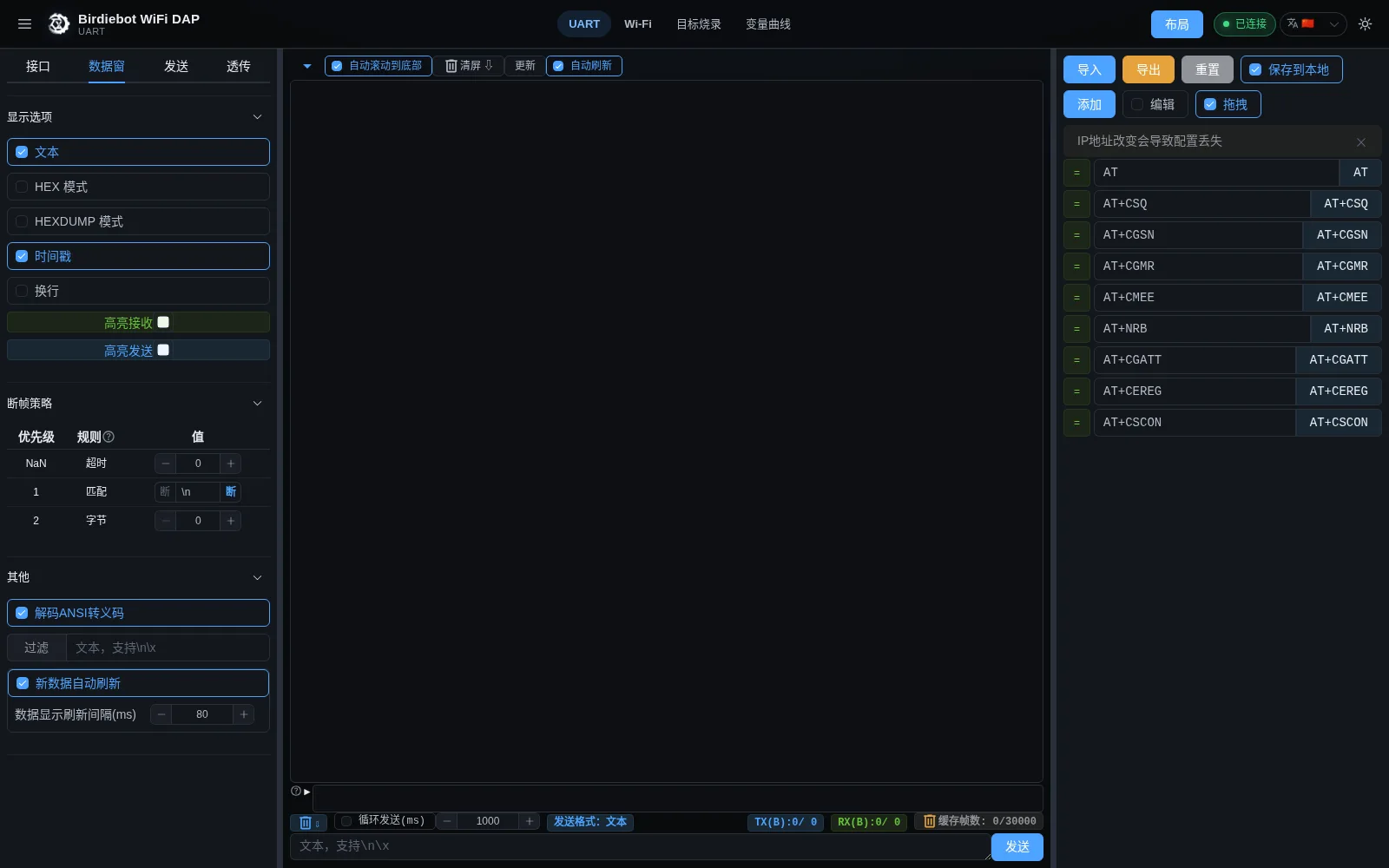Image resolution: width=1389 pixels, height=868 pixels.
Task: Click the trash icon beside 循环发送
Action: (x=309, y=823)
